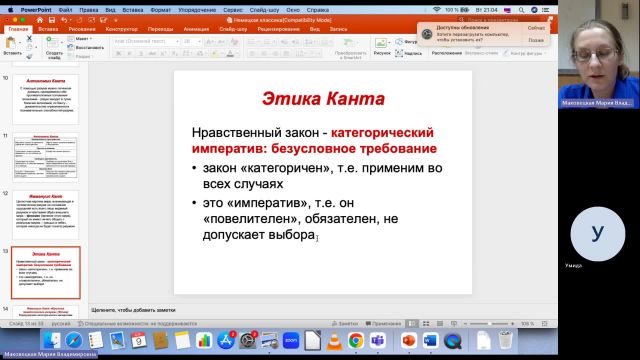Image resolution: width=640 pixels, height=360 pixels.
Task: Click the PowerPoint icon in the dock
Action: point(409,340)
